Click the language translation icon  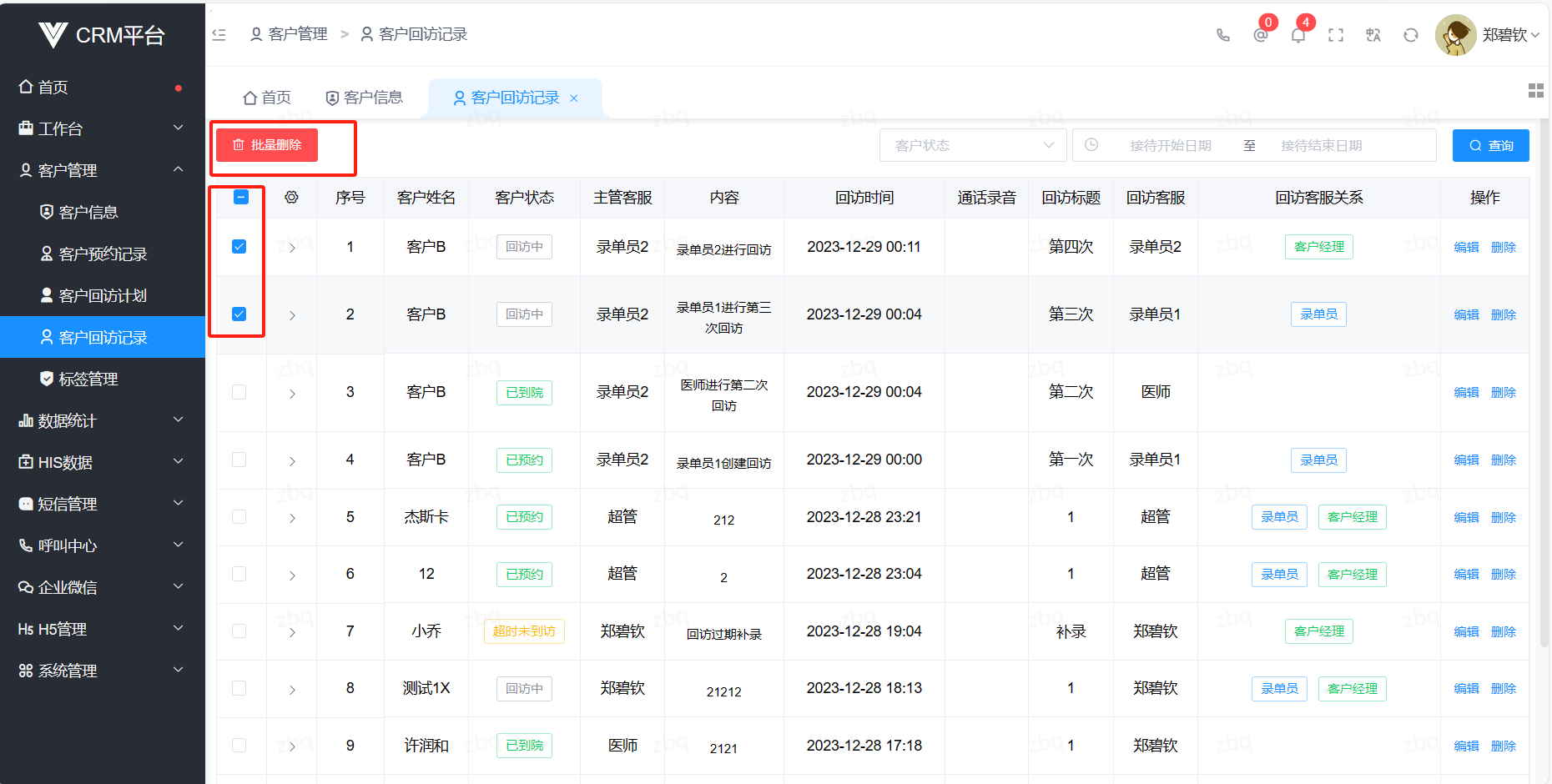click(1373, 35)
